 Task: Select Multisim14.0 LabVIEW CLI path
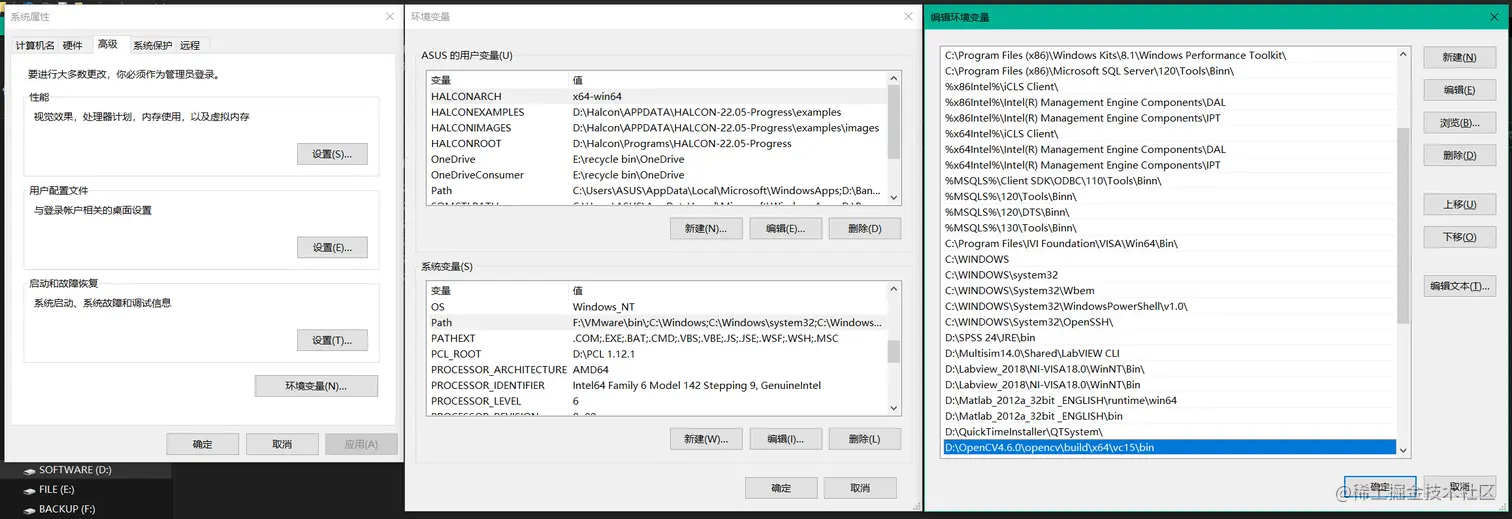point(1169,353)
